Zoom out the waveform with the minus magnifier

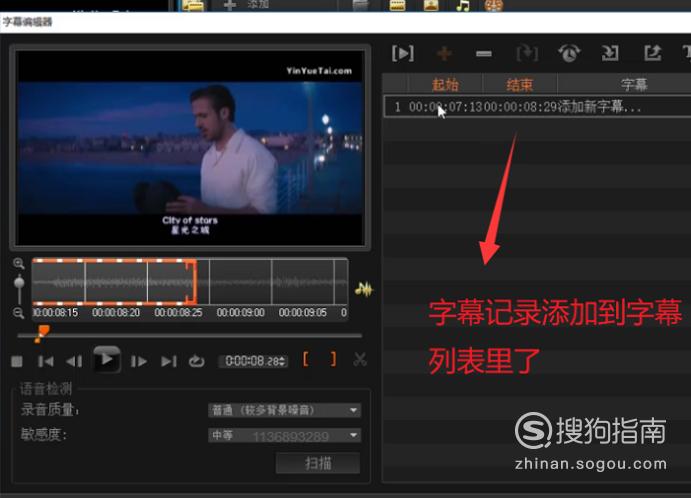(x=19, y=313)
